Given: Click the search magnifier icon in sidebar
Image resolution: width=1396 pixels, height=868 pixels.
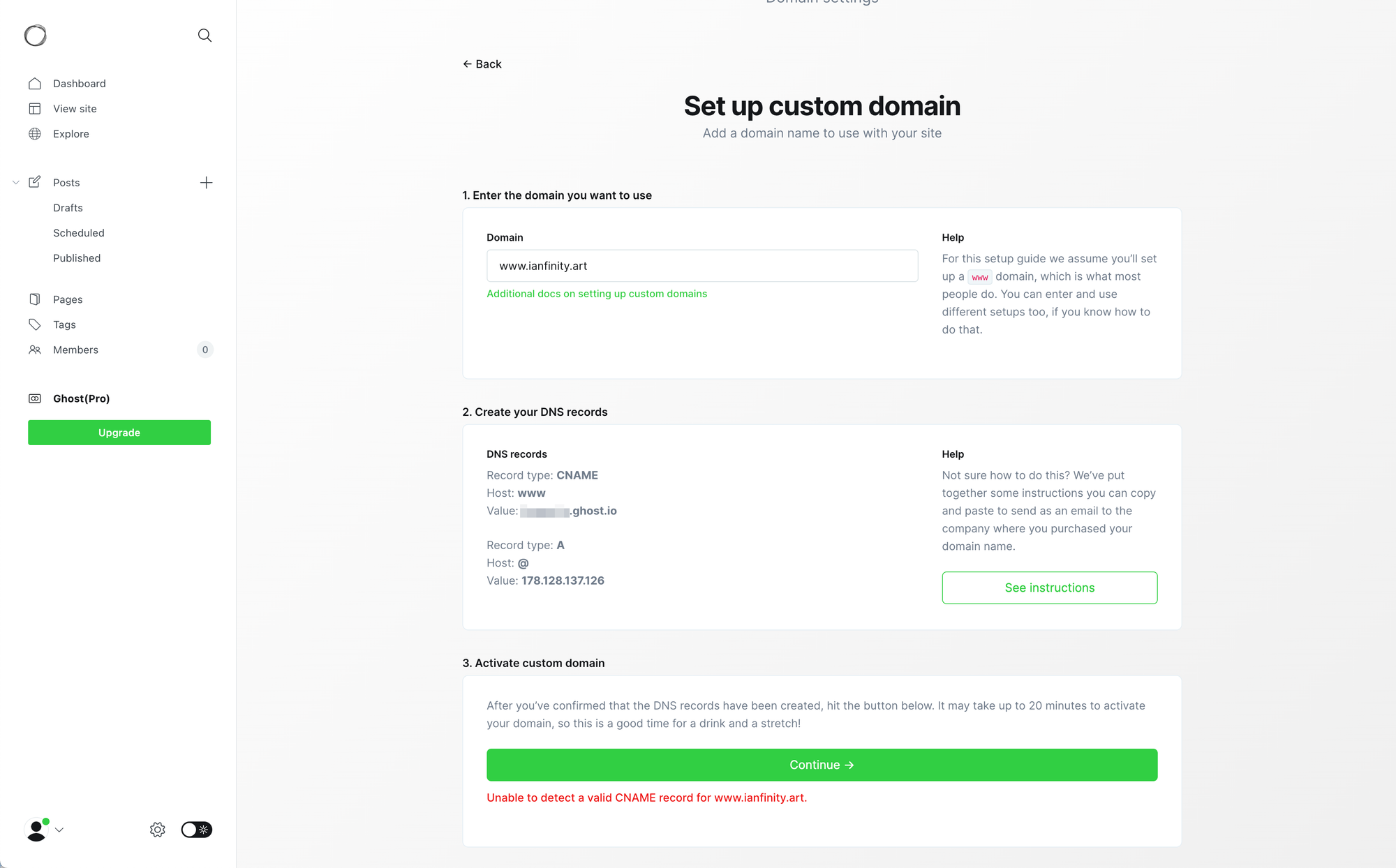Looking at the screenshot, I should pyautogui.click(x=205, y=36).
